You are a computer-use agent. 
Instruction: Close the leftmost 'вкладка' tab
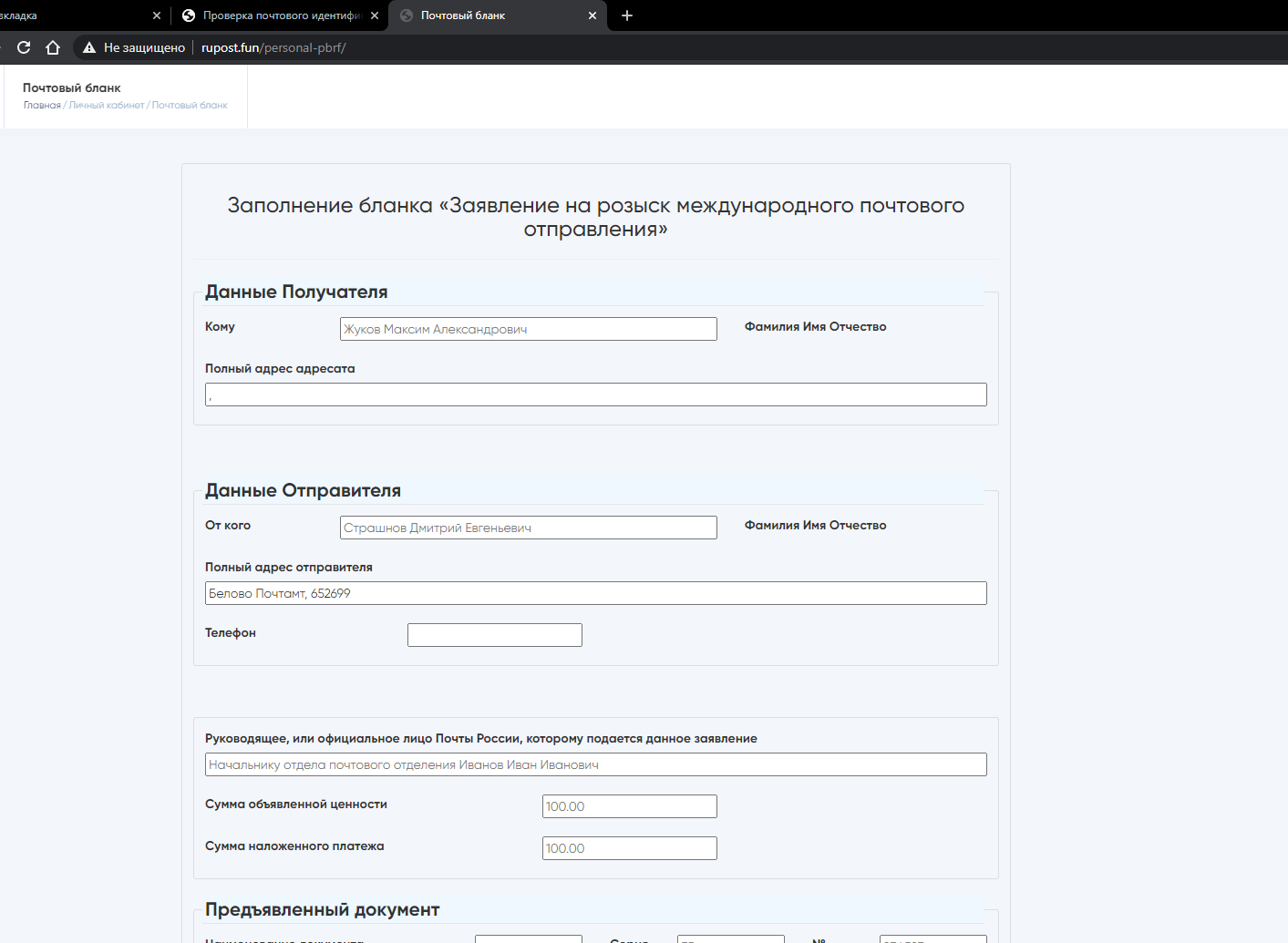coord(157,15)
